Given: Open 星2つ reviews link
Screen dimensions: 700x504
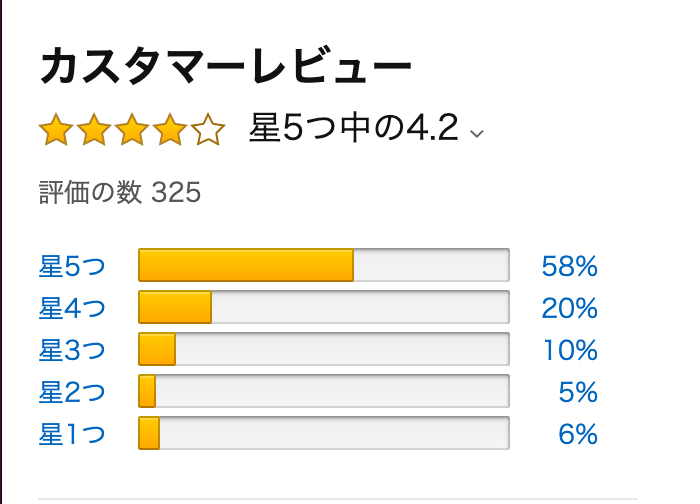Looking at the screenshot, I should pyautogui.click(x=72, y=392).
